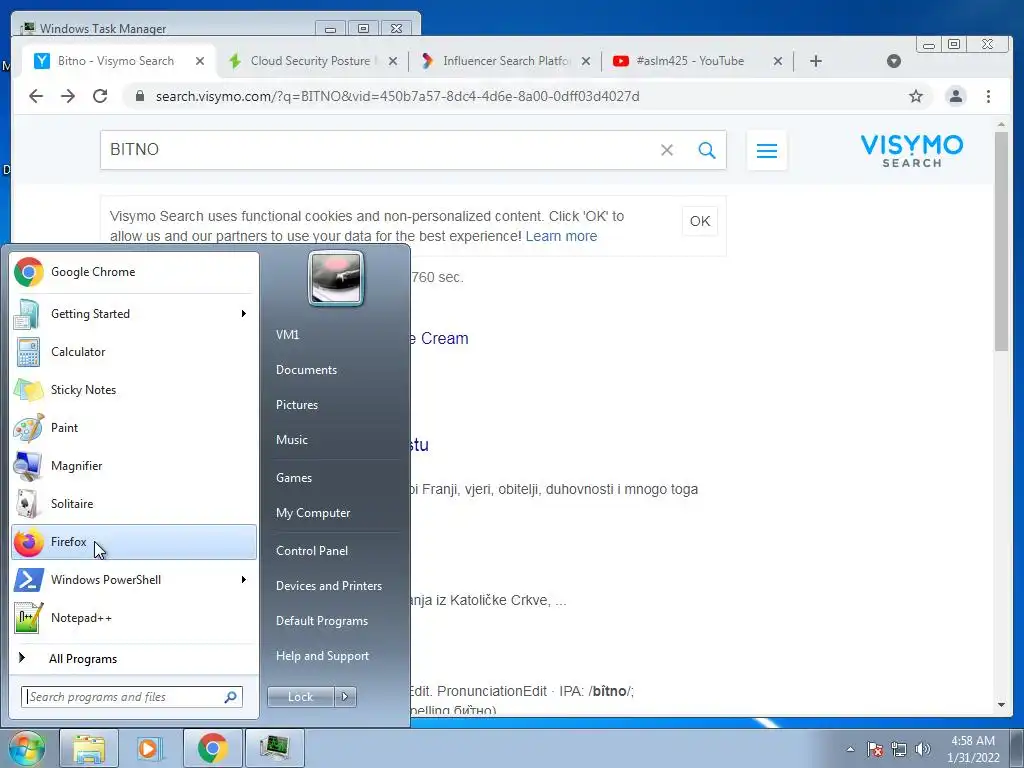
Task: Reload the current page
Action: coord(100,97)
